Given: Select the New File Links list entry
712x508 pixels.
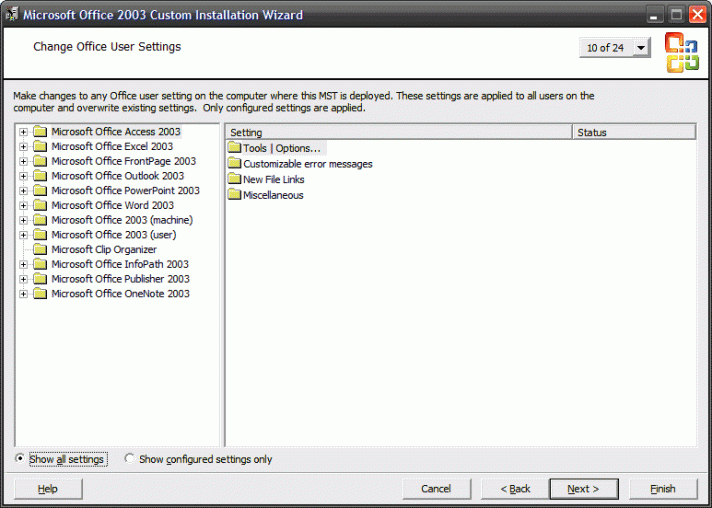Looking at the screenshot, I should click(x=273, y=179).
